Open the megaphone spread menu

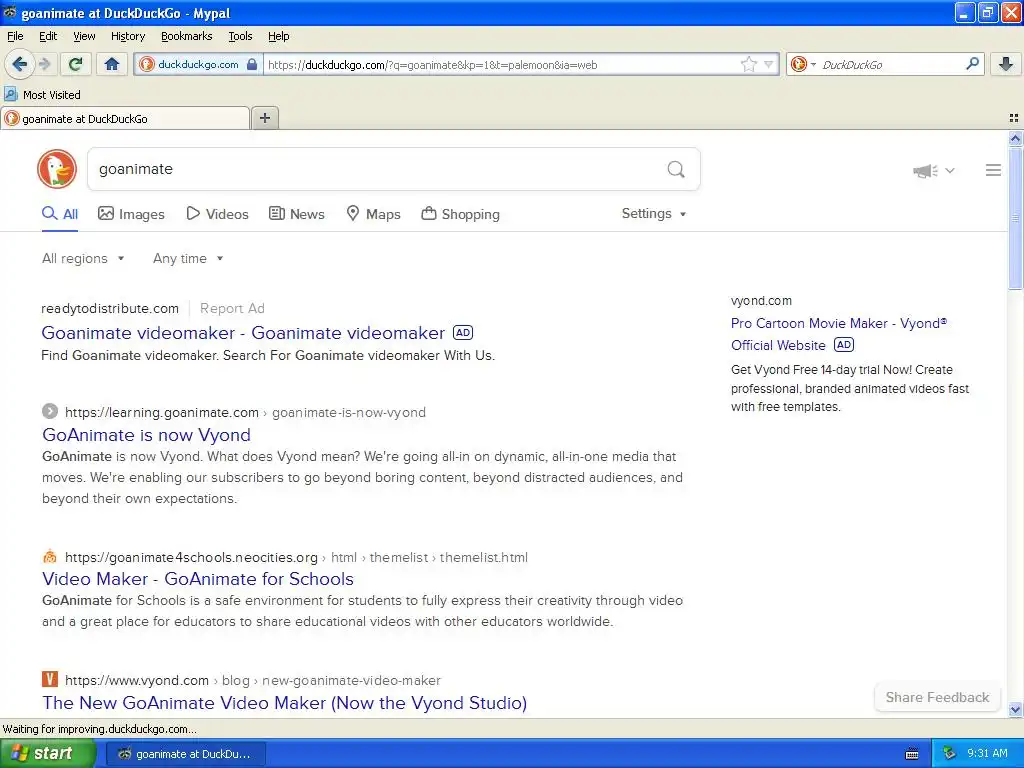click(933, 170)
